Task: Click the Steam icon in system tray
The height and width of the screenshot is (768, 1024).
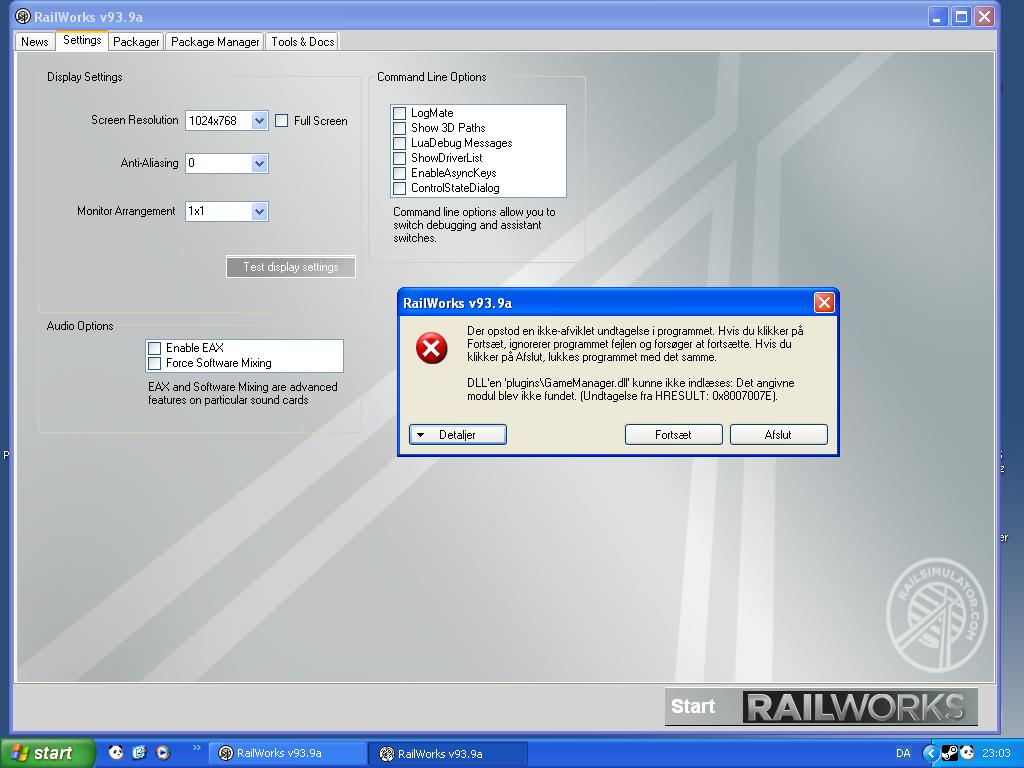Action: click(950, 753)
